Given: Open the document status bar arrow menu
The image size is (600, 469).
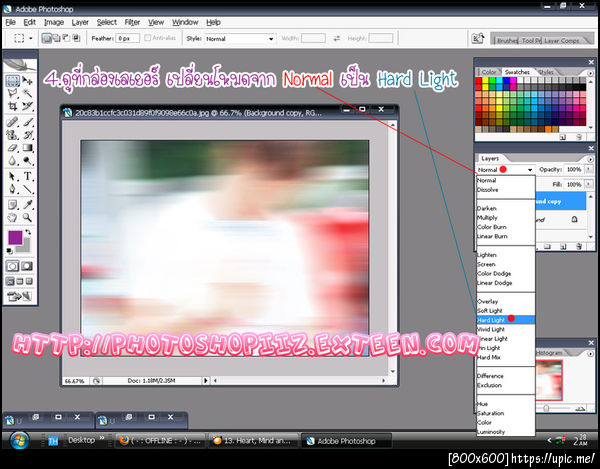Looking at the screenshot, I should (x=205, y=381).
